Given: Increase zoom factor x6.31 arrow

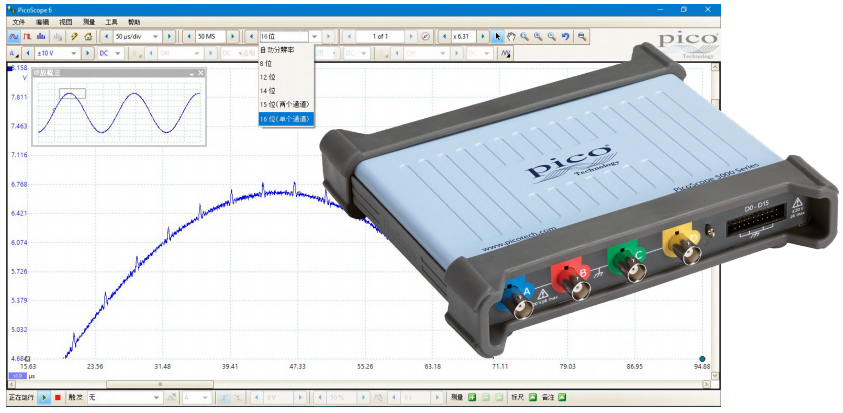Looking at the screenshot, I should (484, 37).
